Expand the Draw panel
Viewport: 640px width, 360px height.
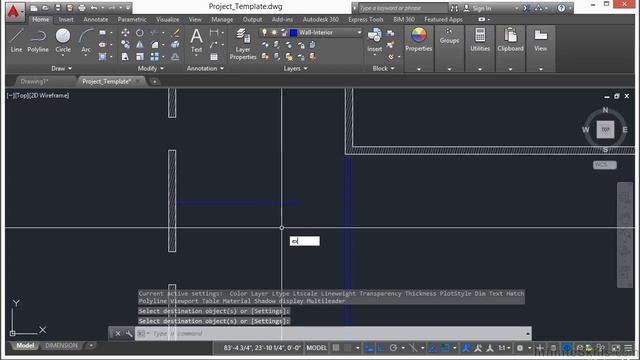click(x=62, y=68)
